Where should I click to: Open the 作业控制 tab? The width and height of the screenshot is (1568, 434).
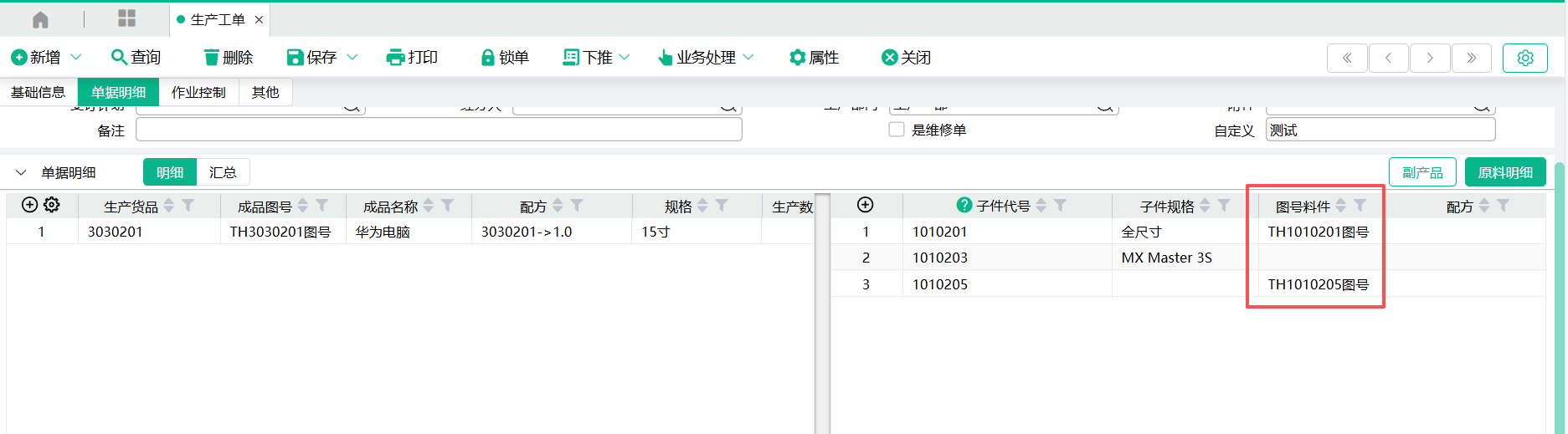(x=198, y=92)
